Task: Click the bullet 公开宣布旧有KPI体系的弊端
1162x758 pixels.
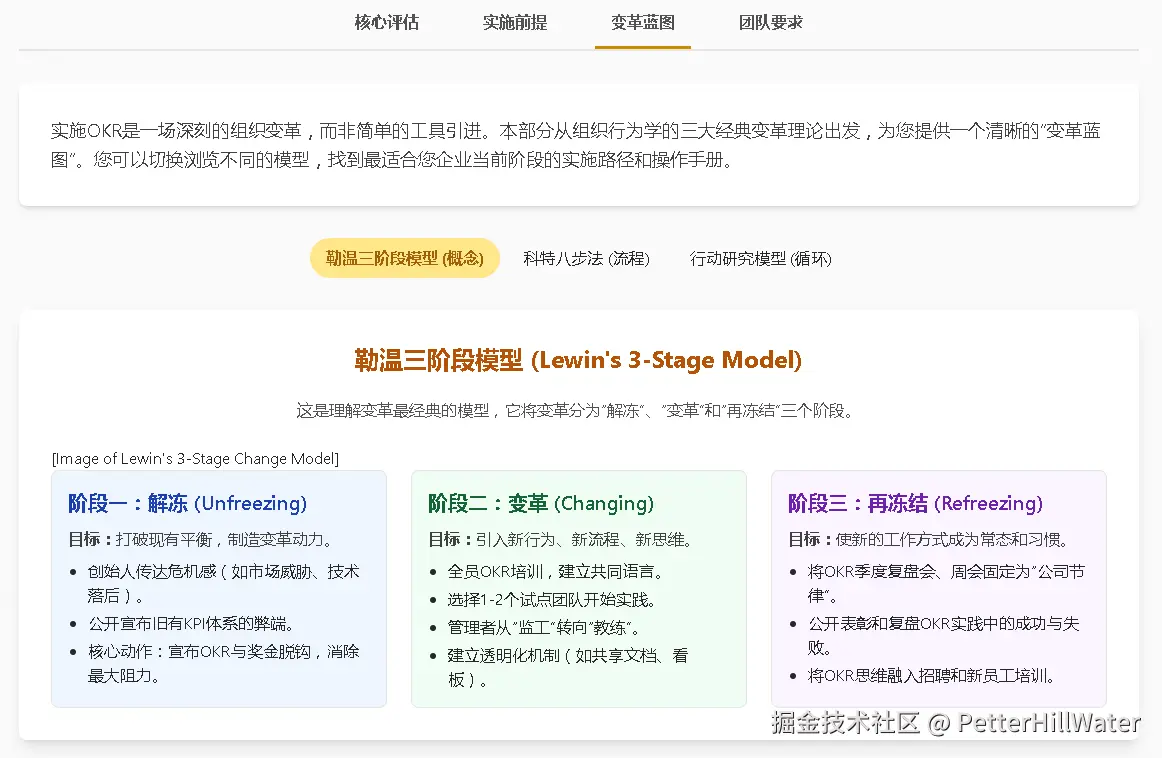Action: (191, 624)
